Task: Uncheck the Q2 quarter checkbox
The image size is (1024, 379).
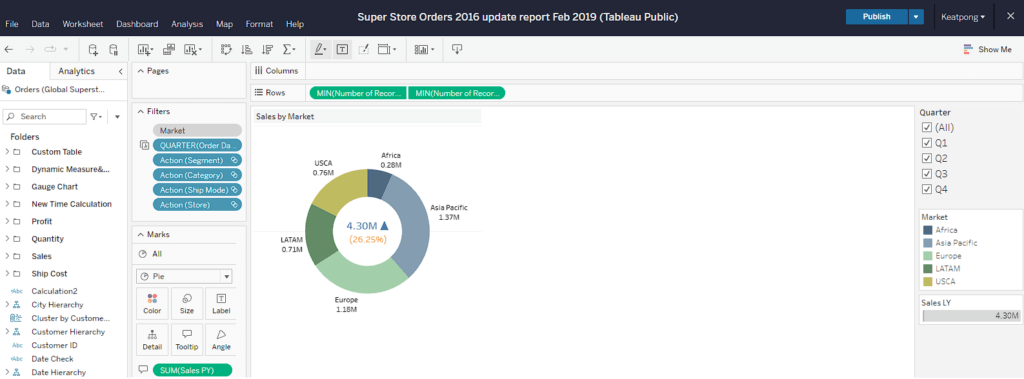Action: tap(926, 159)
